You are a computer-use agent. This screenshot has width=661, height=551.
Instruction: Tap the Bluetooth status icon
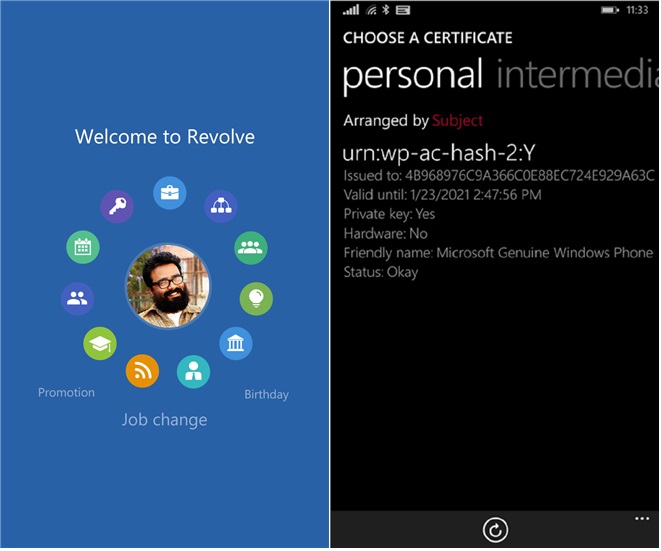click(x=386, y=10)
